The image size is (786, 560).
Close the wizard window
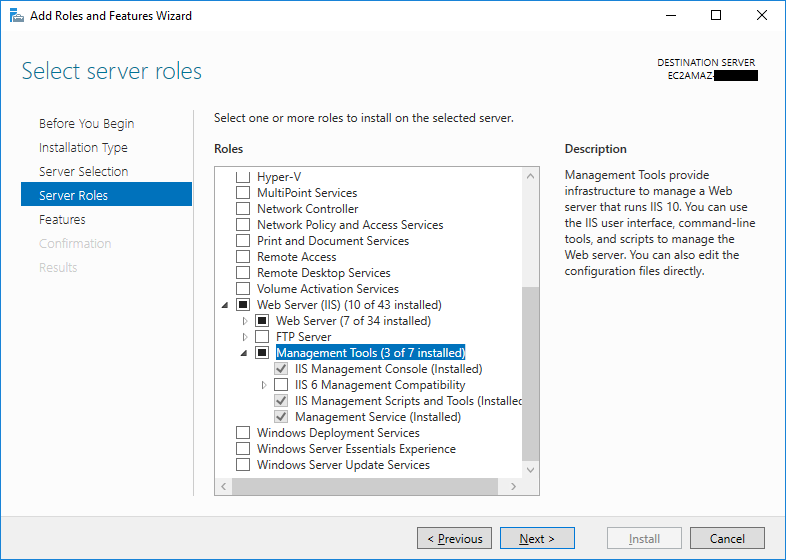pyautogui.click(x=762, y=15)
